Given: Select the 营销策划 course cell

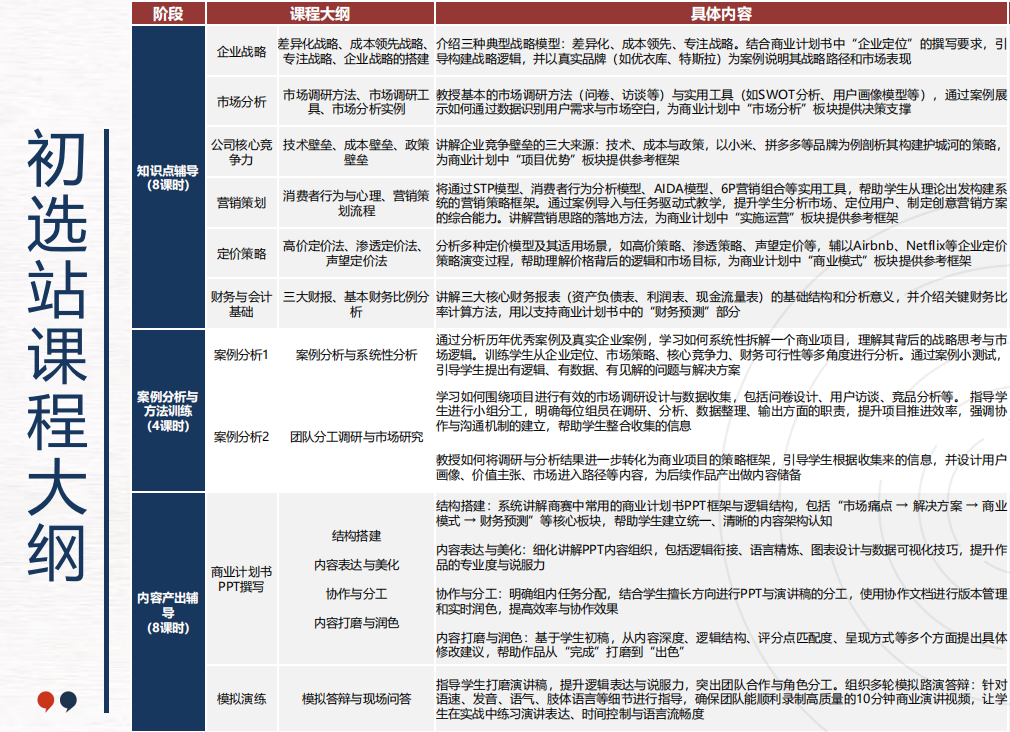Looking at the screenshot, I should [x=242, y=203].
